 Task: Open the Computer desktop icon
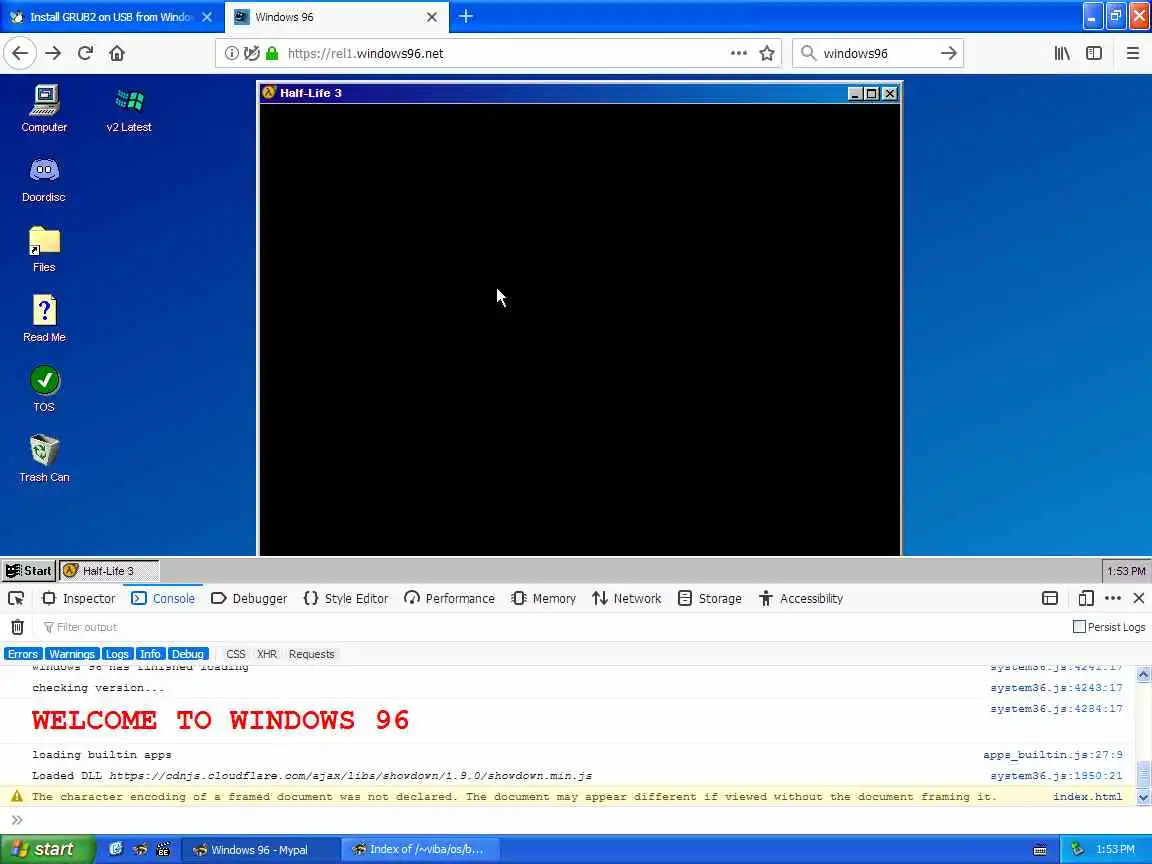(44, 109)
